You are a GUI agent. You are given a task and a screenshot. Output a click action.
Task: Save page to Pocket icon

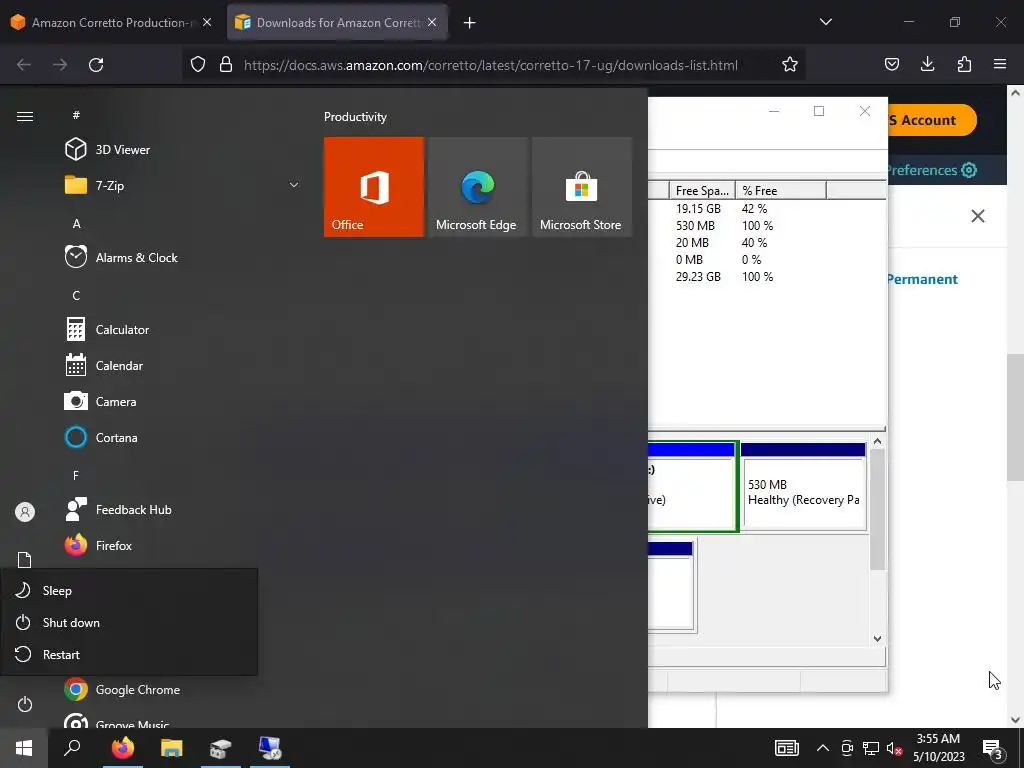coord(891,64)
